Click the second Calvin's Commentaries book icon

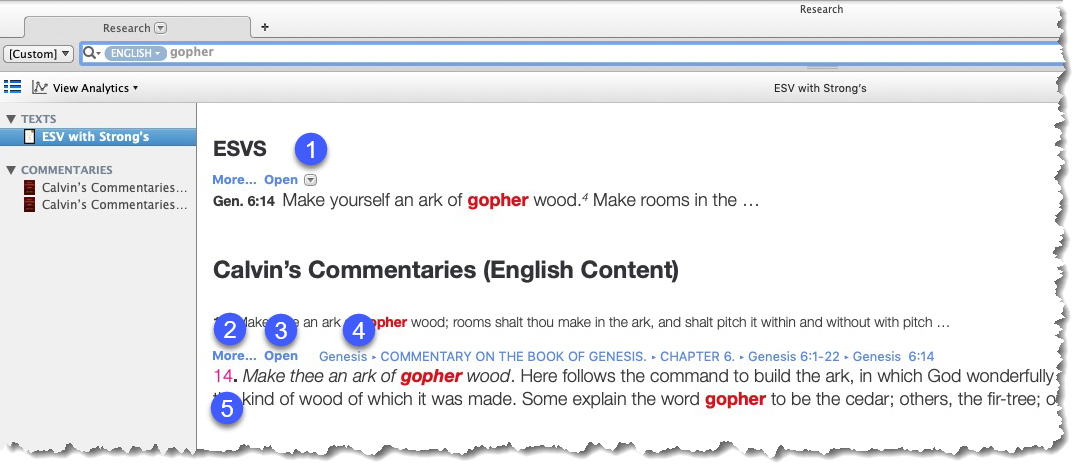[30, 204]
